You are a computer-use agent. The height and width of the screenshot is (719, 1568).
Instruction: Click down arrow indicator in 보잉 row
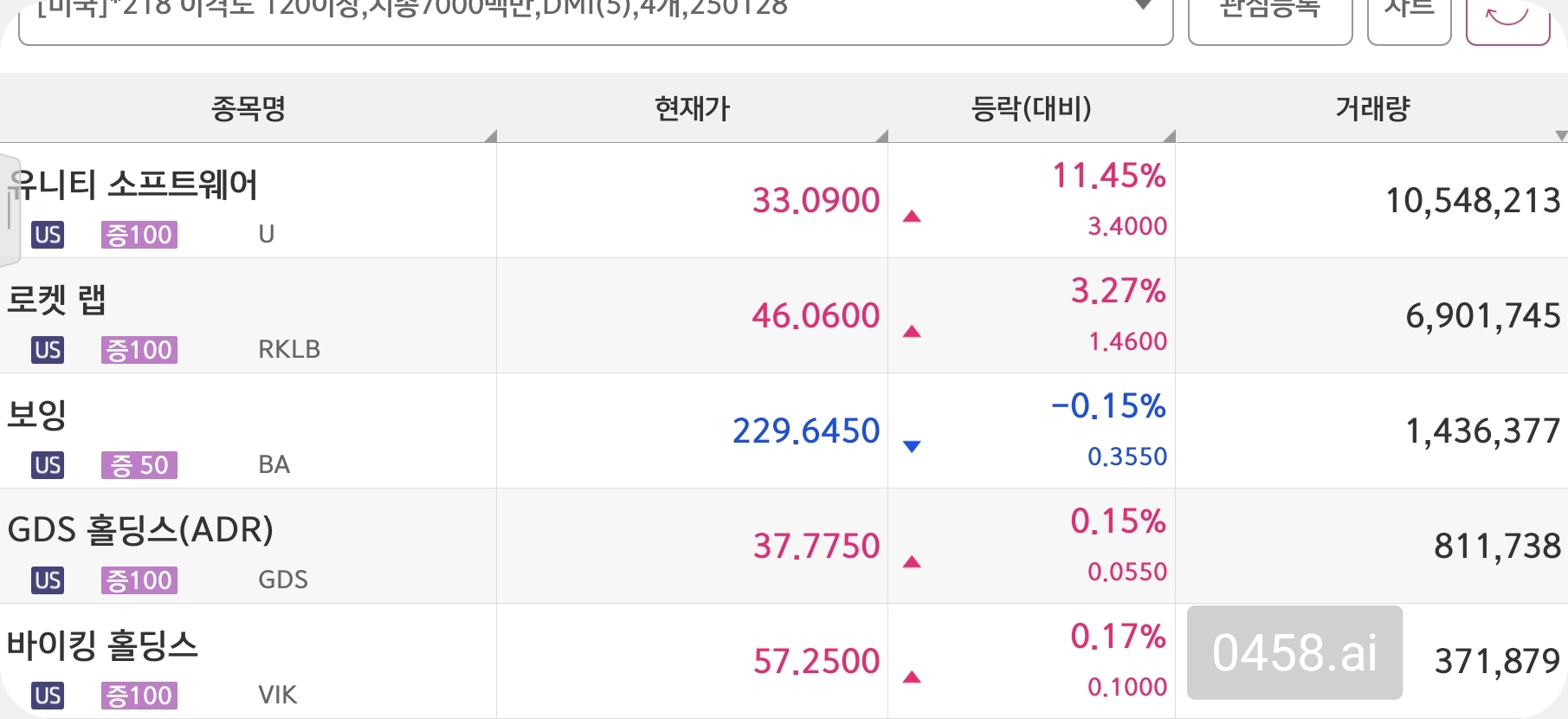[x=912, y=447]
